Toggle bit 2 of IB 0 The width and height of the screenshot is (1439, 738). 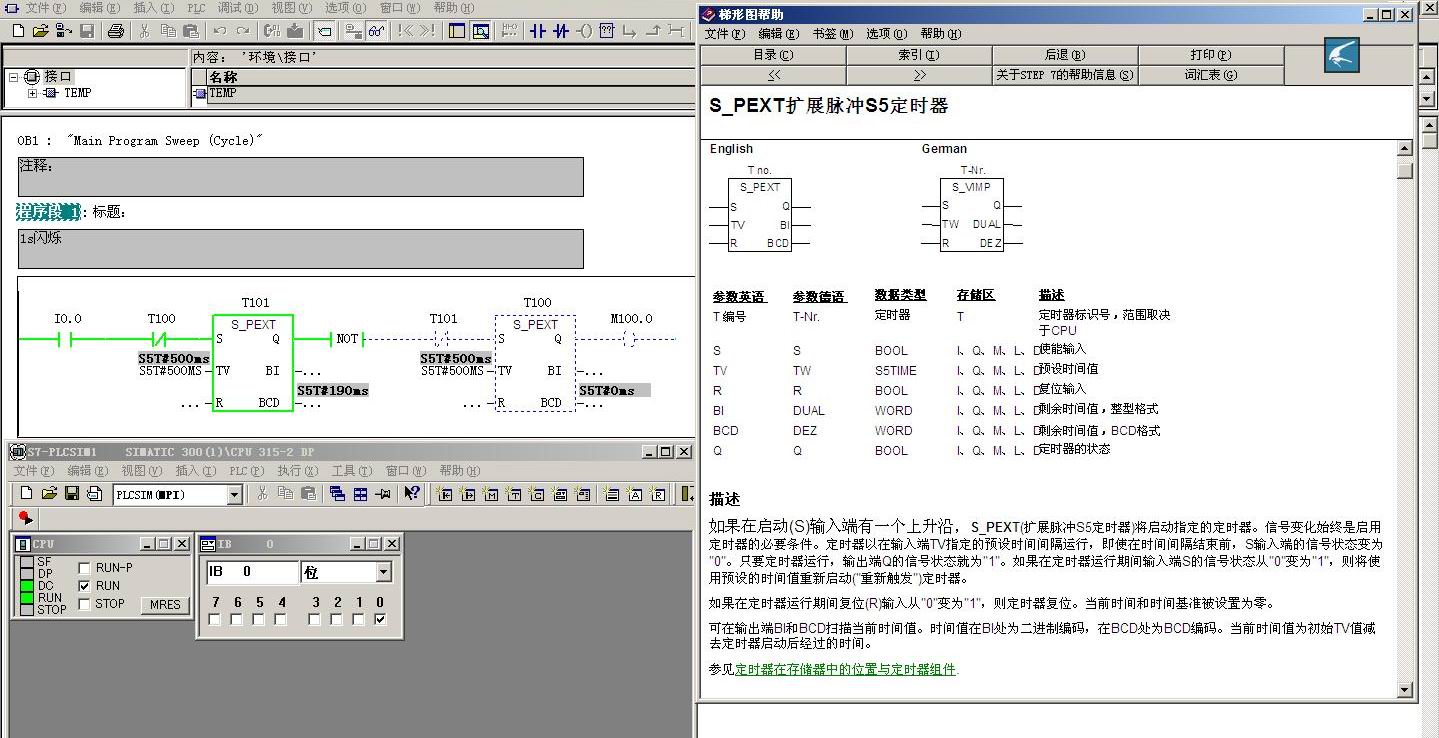[337, 620]
